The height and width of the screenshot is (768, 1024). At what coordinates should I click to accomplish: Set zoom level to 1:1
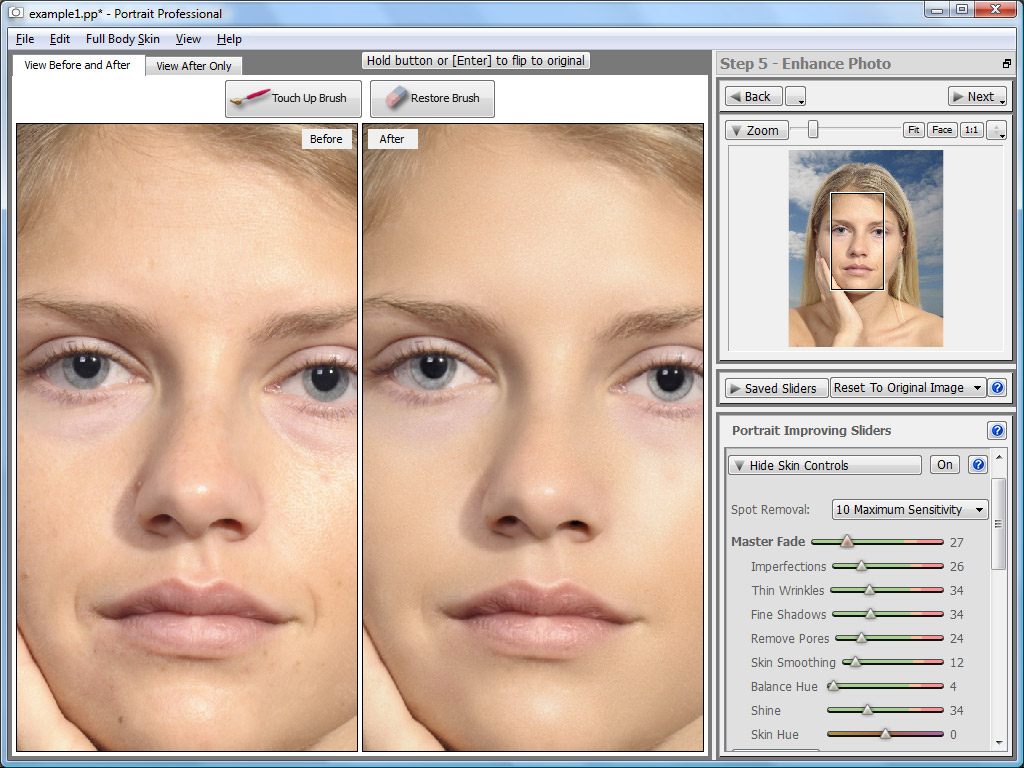tap(970, 129)
